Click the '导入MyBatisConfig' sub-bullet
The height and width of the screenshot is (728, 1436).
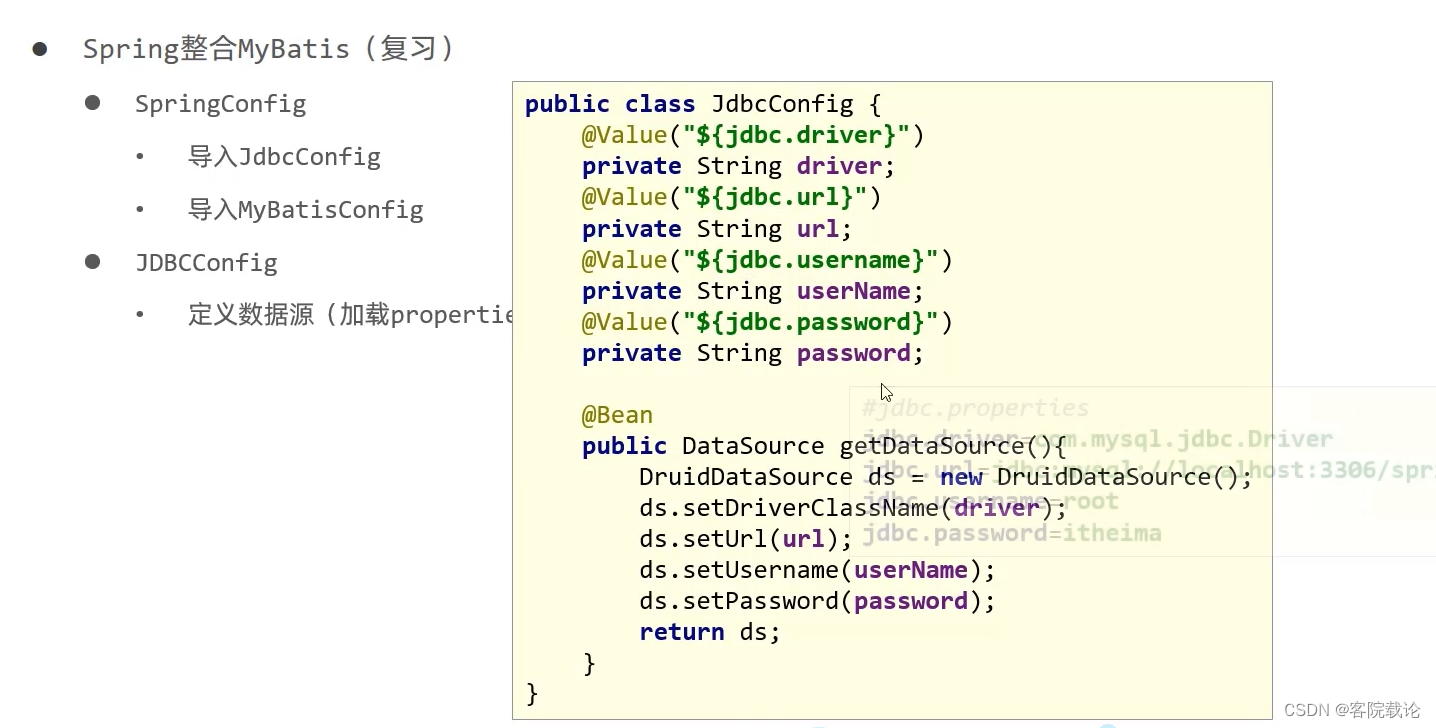pyautogui.click(x=306, y=210)
